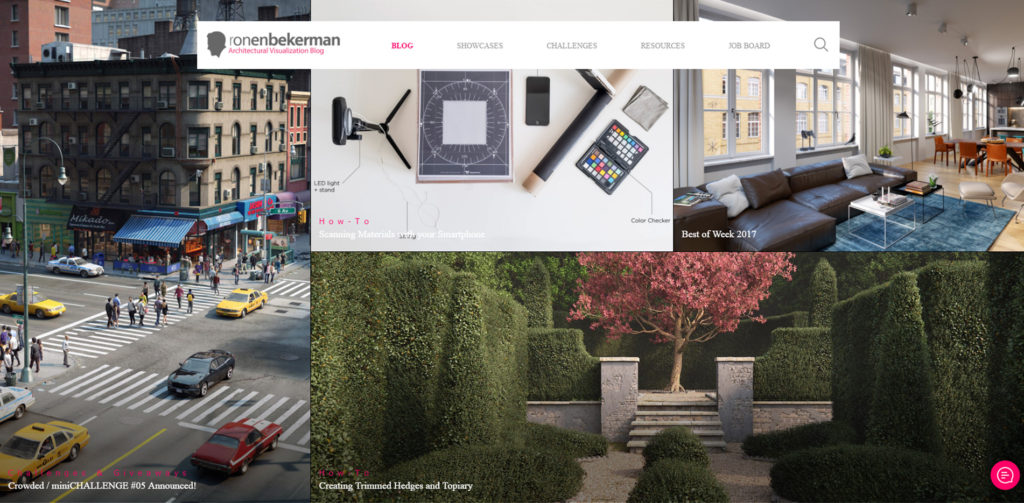Screen dimensions: 1024x503
Task: Open the search magnifier icon
Action: pyautogui.click(x=820, y=44)
